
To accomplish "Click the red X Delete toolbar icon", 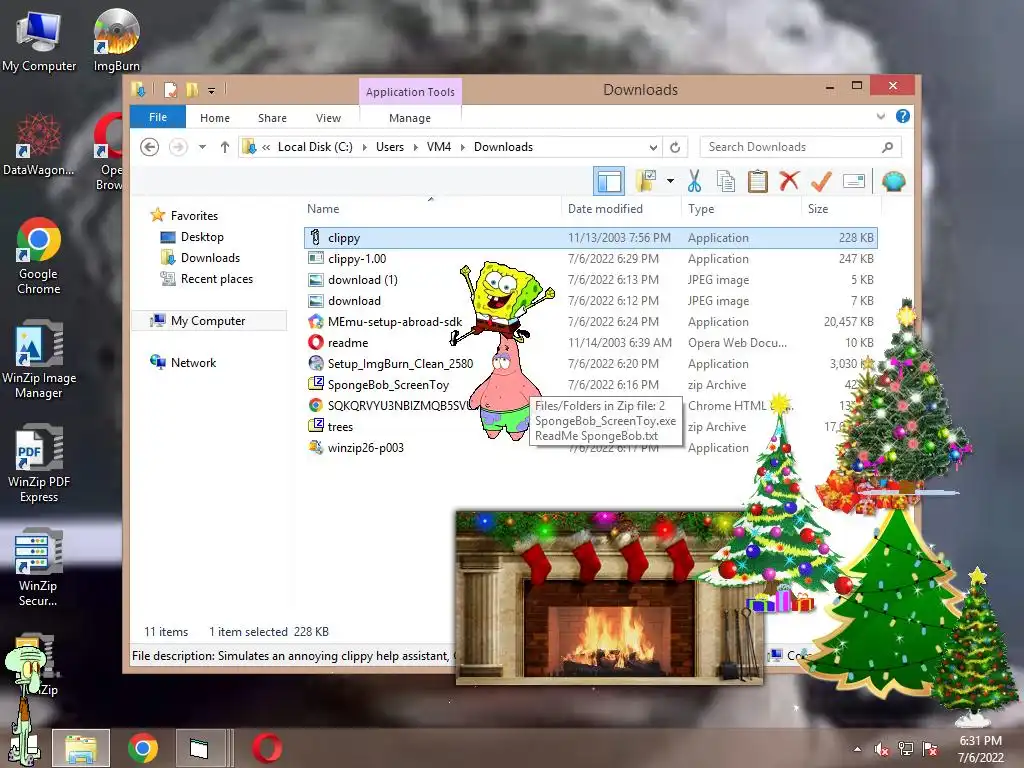I will pos(789,181).
